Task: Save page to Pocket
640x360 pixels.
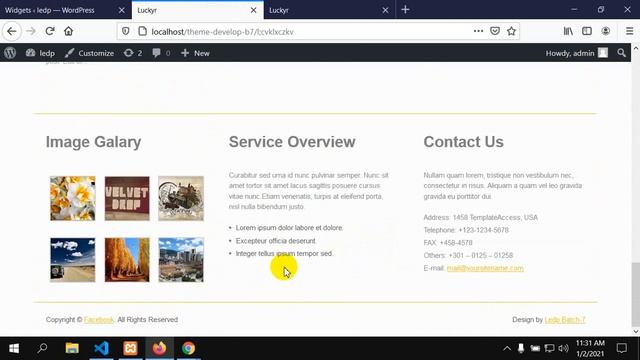Action: click(495, 31)
